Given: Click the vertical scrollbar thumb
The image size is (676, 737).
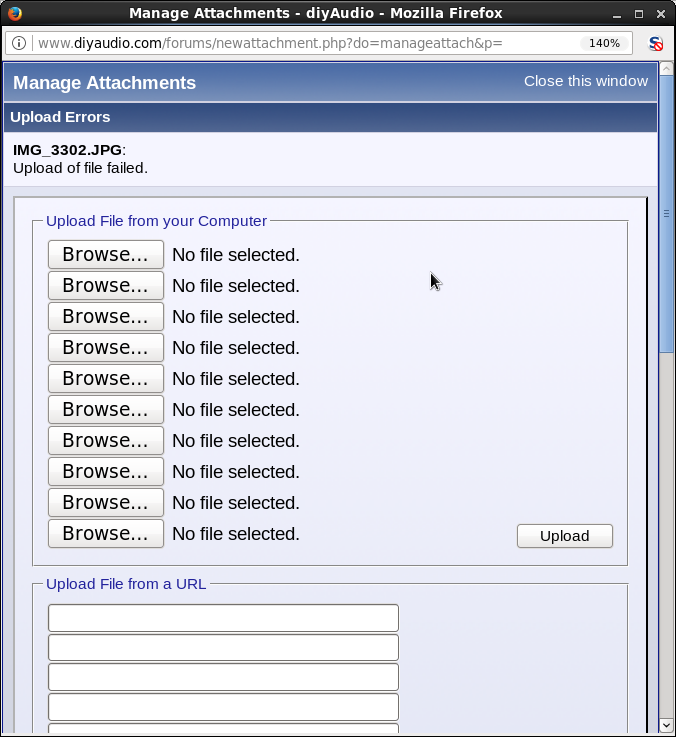Looking at the screenshot, I should (x=666, y=214).
